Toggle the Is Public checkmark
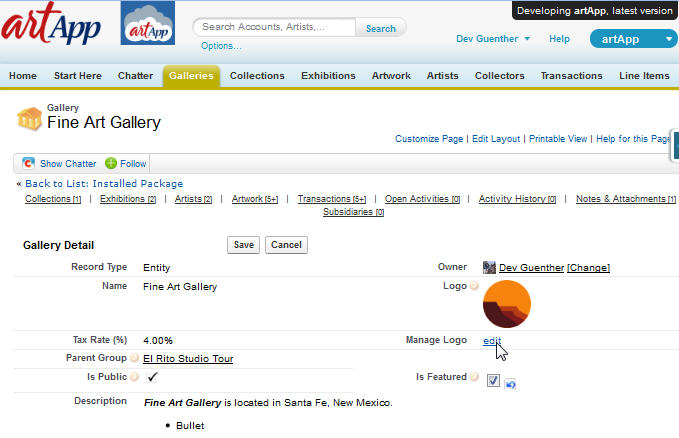The width and height of the screenshot is (679, 438). [x=152, y=377]
